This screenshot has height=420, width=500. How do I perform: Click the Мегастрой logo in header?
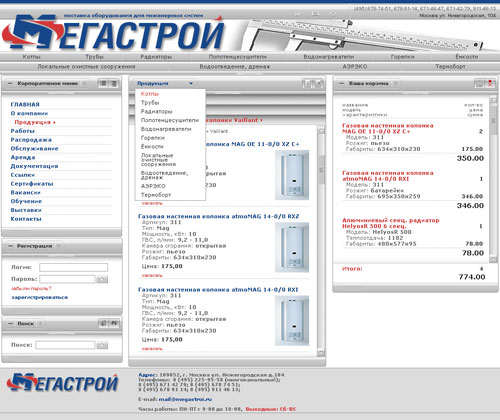[x=113, y=33]
